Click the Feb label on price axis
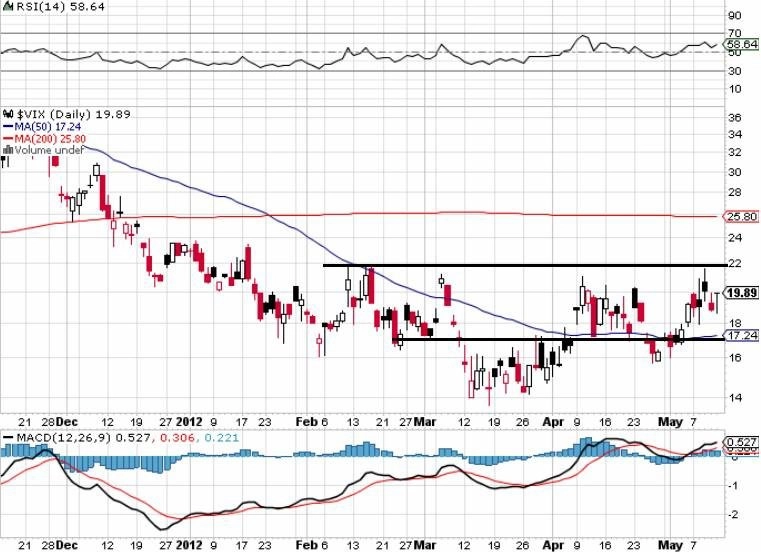The image size is (761, 552). click(x=307, y=422)
